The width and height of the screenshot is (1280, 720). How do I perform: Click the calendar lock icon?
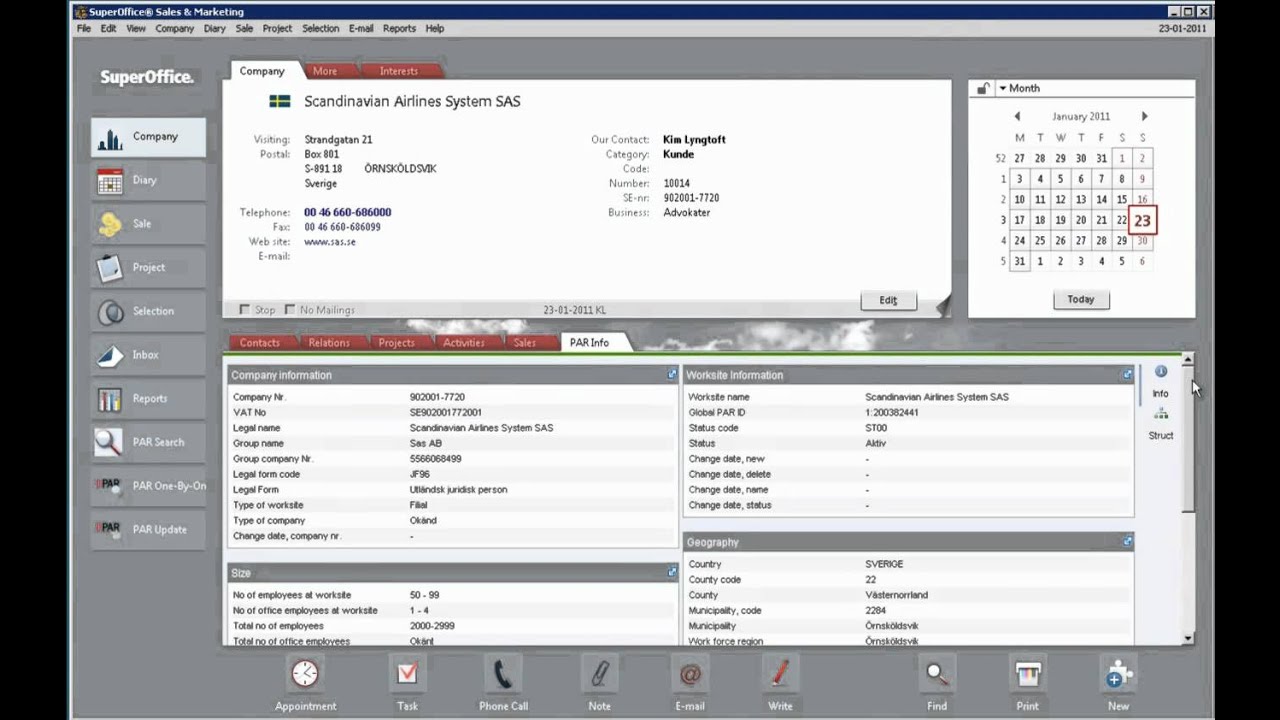pyautogui.click(x=983, y=88)
